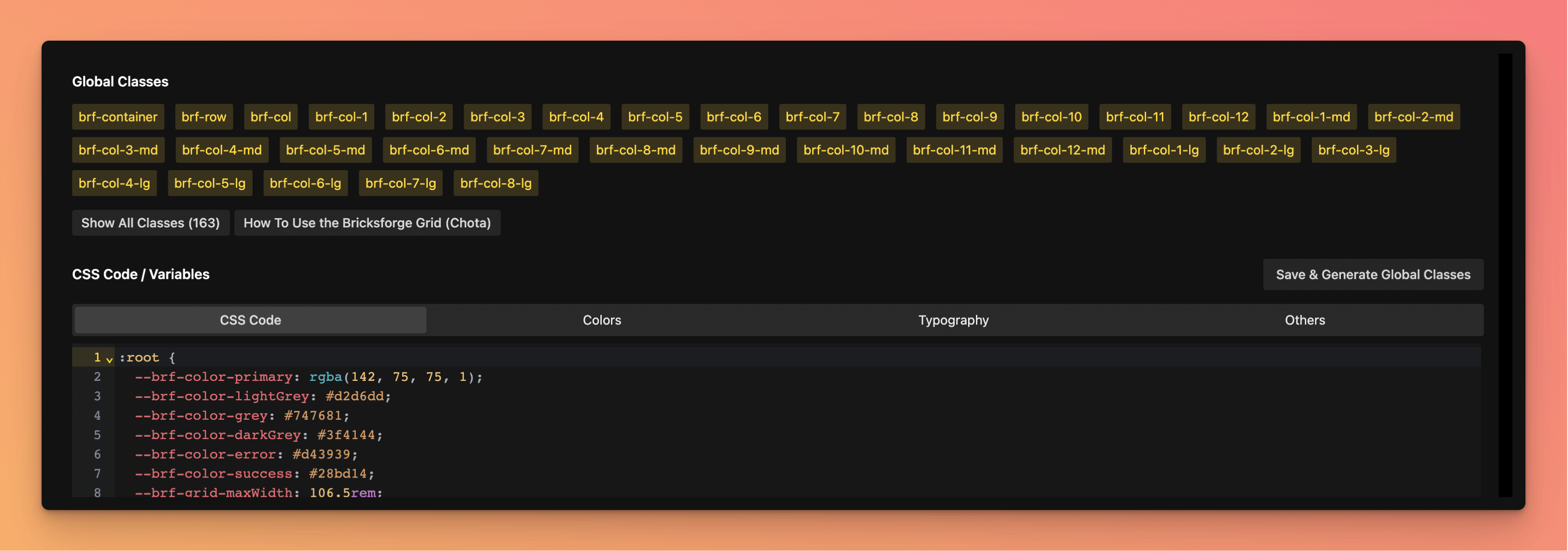
Task: Select the brf-col-1-lg tag
Action: [x=1164, y=150]
